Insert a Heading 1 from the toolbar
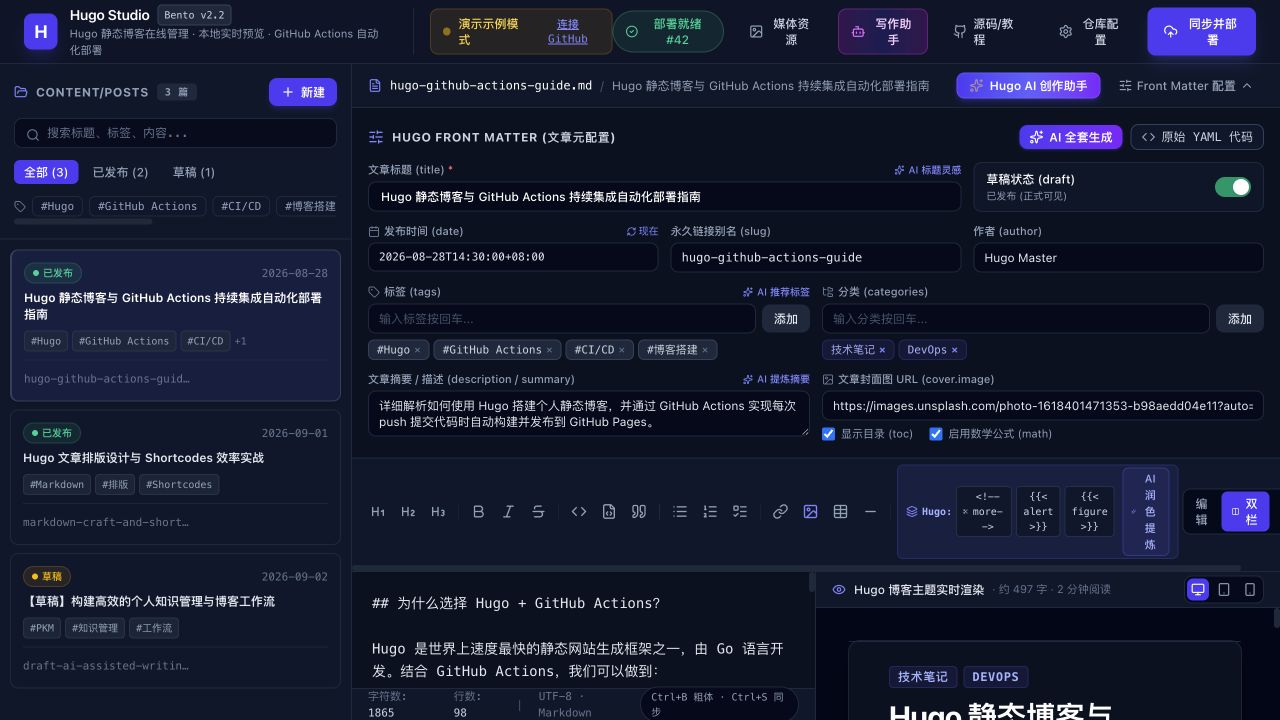 point(378,512)
